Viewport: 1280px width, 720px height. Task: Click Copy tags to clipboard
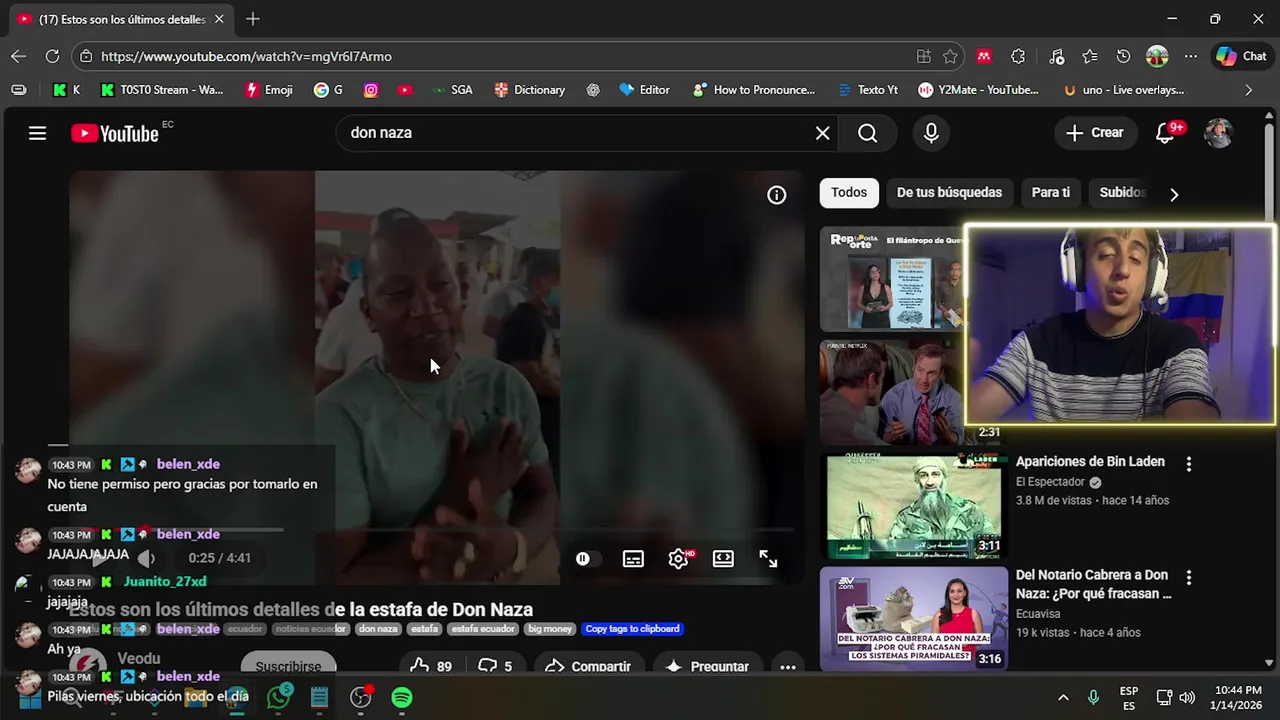pos(632,629)
